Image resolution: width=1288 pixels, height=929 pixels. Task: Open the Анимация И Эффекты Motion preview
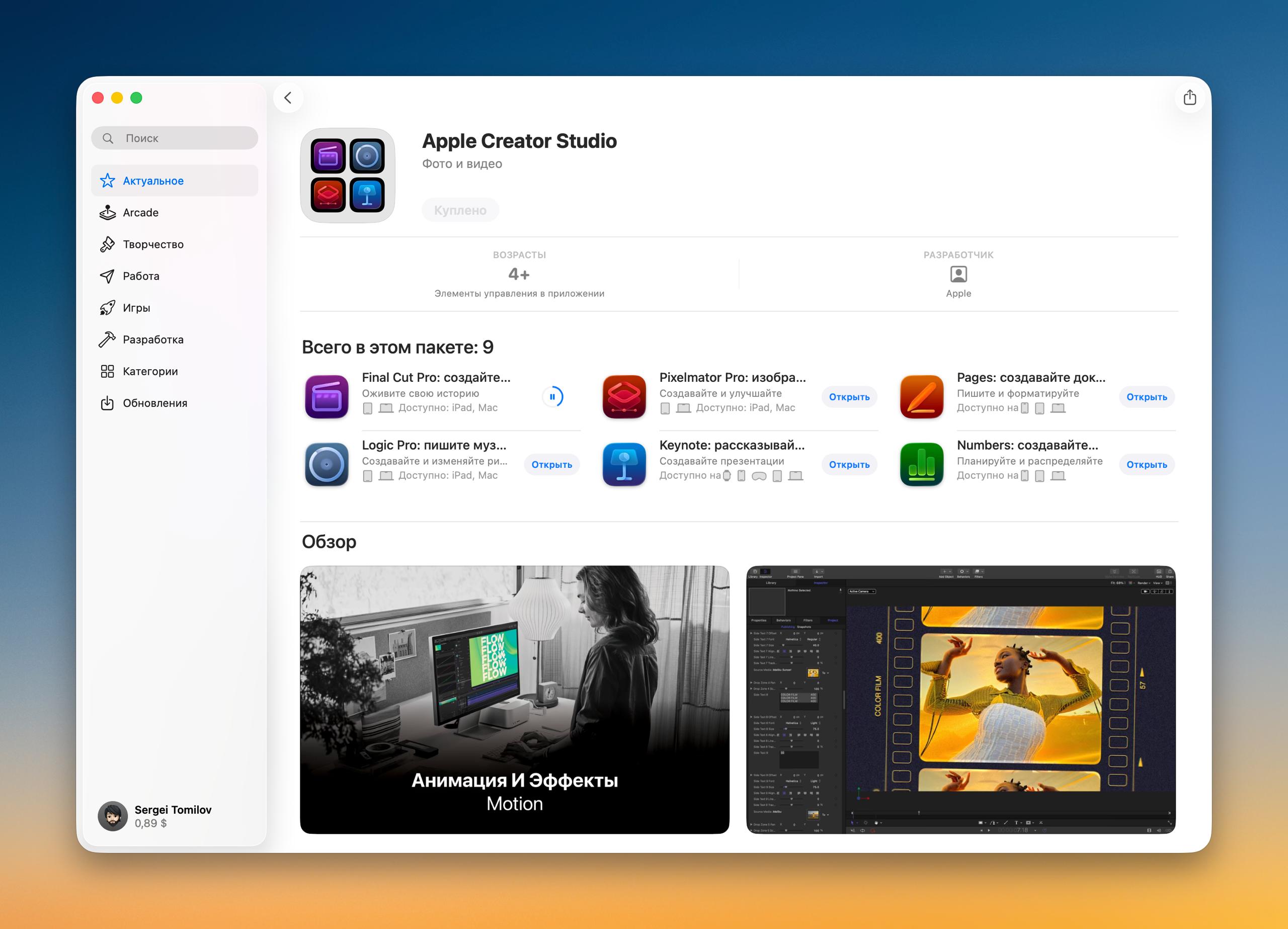coord(515,700)
